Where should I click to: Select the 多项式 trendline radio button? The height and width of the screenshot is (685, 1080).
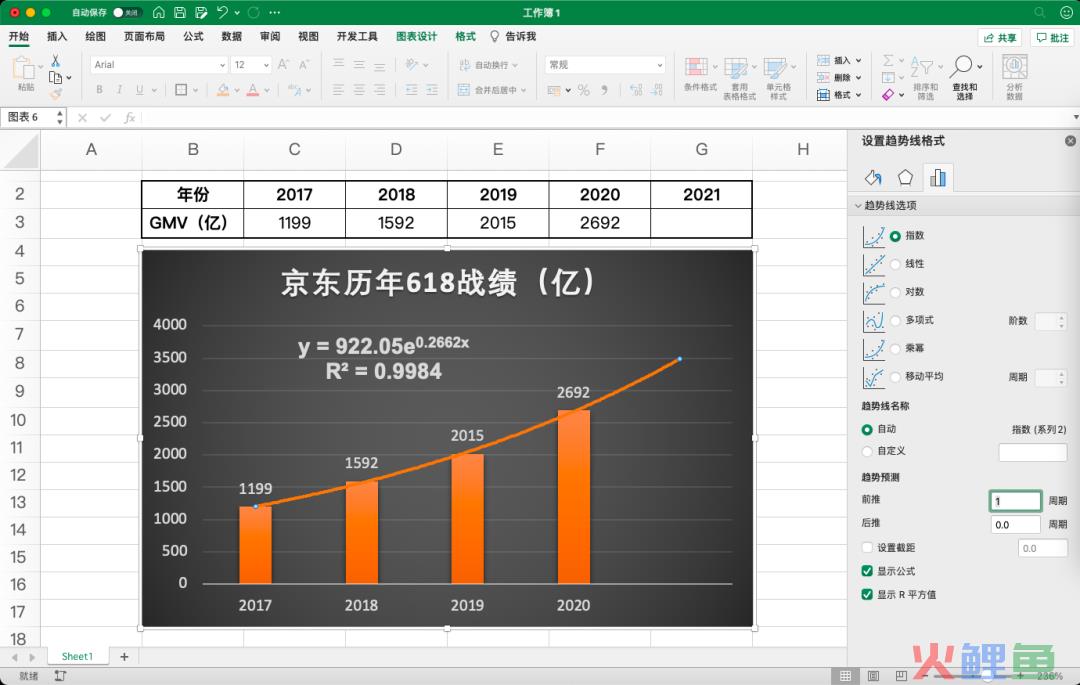coord(895,321)
